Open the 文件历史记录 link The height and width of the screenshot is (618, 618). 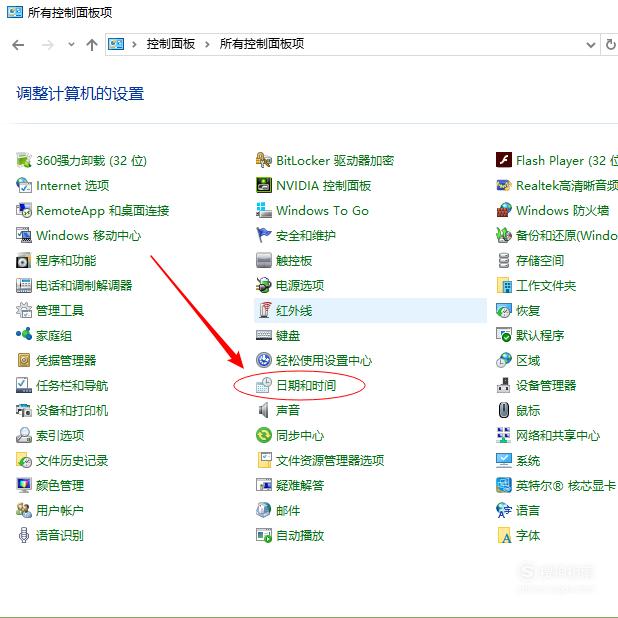coord(72,460)
